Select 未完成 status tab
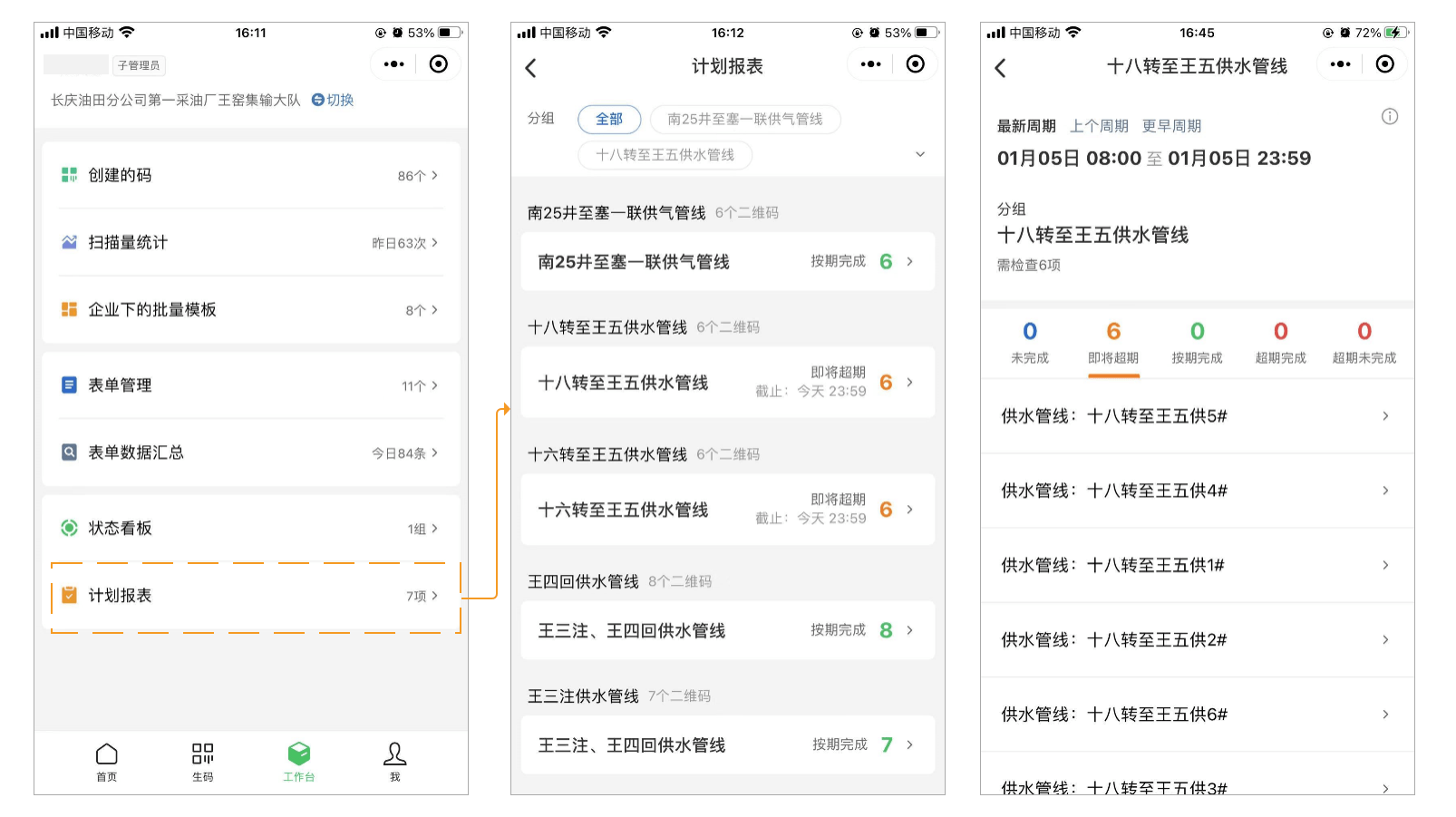 tap(1030, 343)
